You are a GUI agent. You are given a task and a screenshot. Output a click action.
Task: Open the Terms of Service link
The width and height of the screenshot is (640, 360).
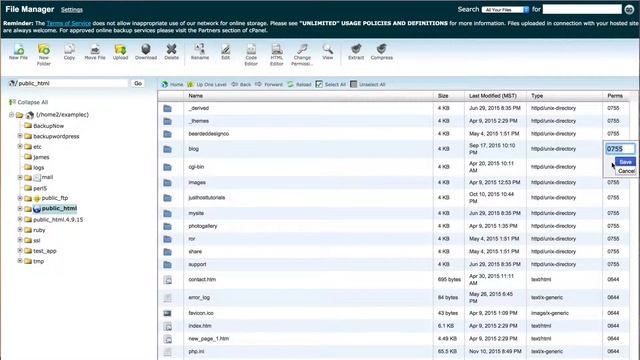(69, 23)
